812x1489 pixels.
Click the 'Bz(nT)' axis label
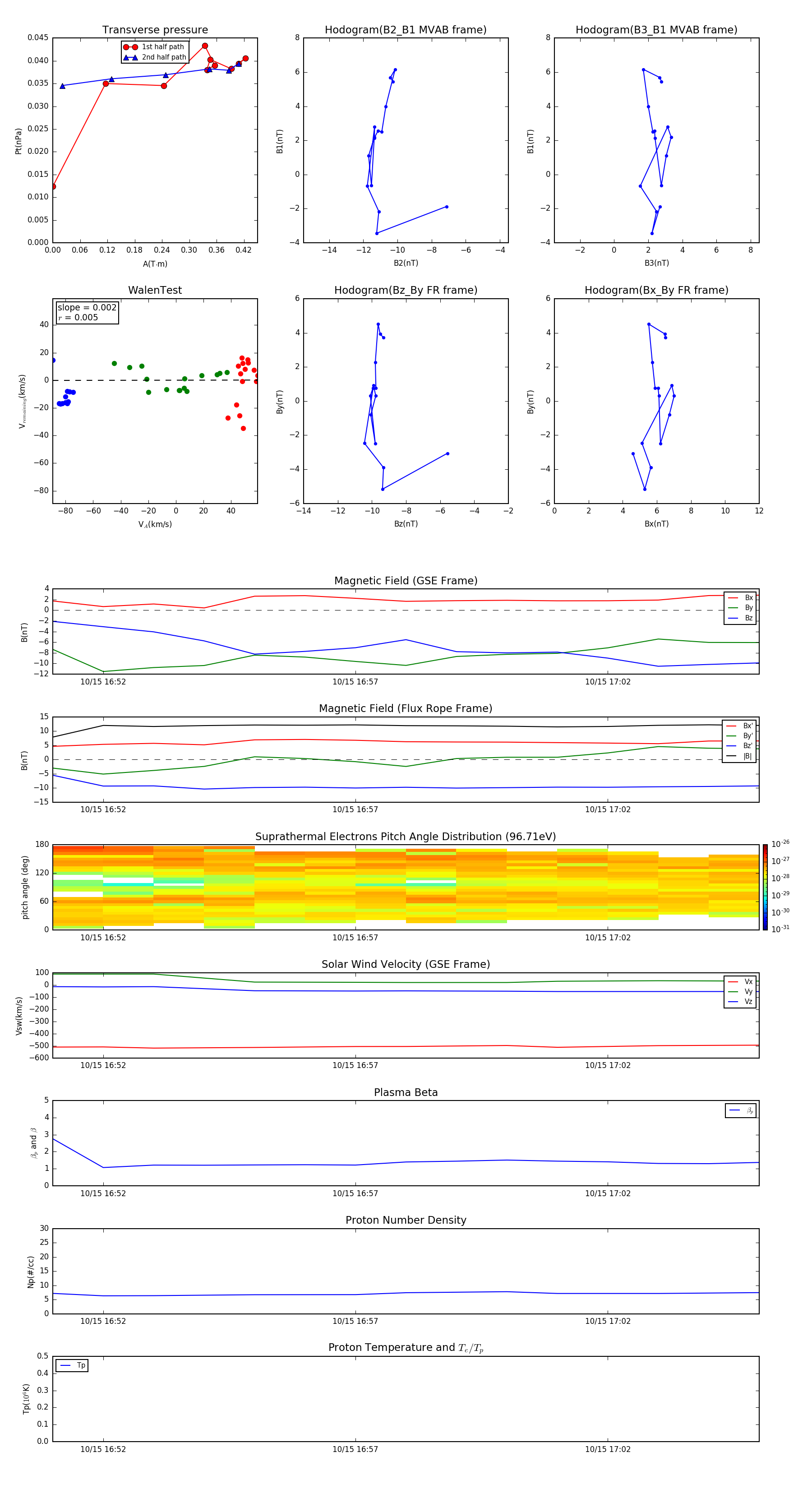[406, 524]
